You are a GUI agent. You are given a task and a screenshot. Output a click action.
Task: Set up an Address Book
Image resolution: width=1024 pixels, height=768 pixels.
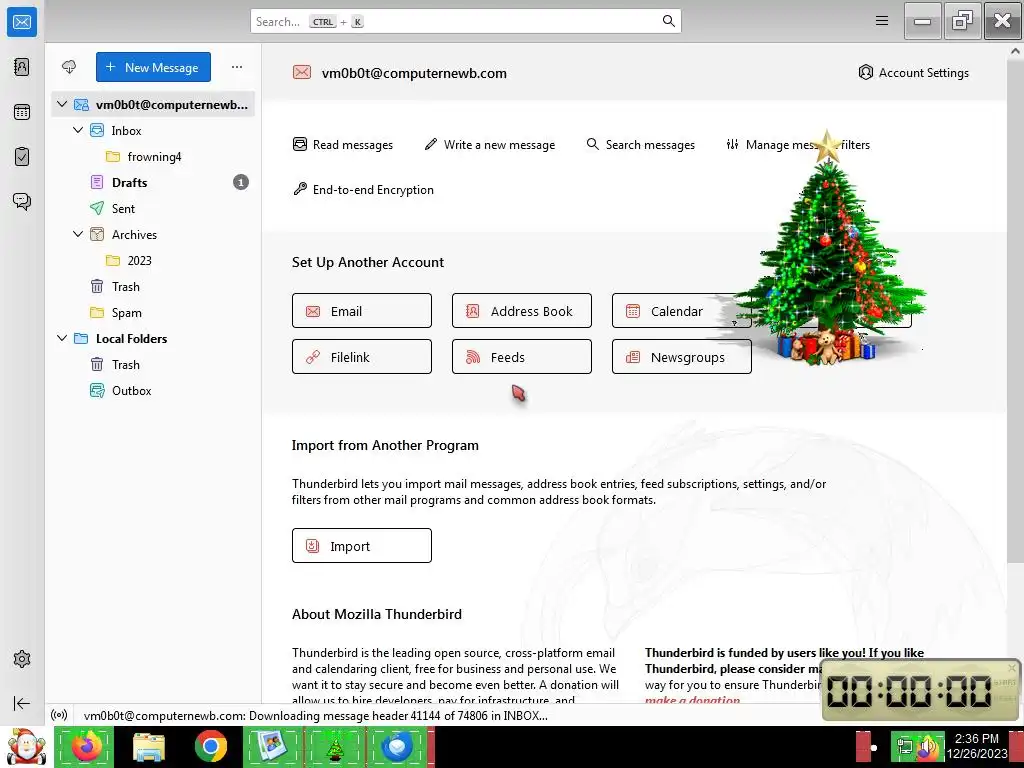point(522,311)
